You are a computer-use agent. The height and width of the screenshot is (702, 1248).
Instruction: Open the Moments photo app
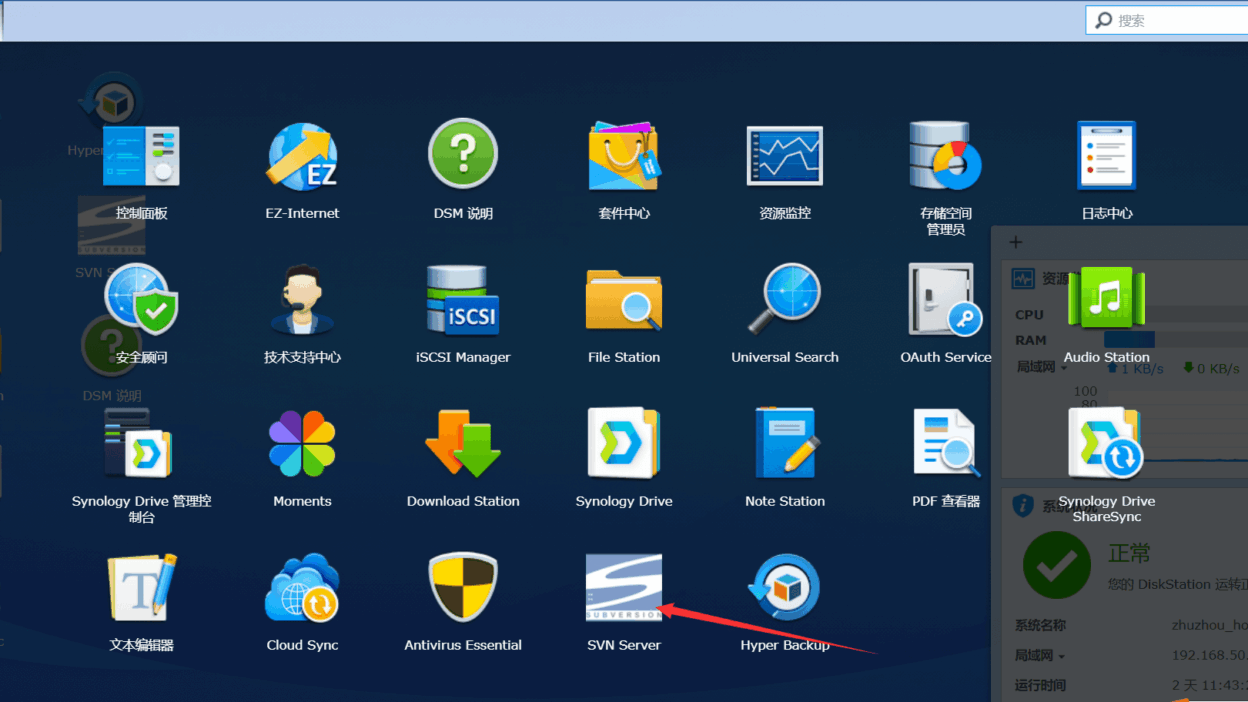[302, 445]
